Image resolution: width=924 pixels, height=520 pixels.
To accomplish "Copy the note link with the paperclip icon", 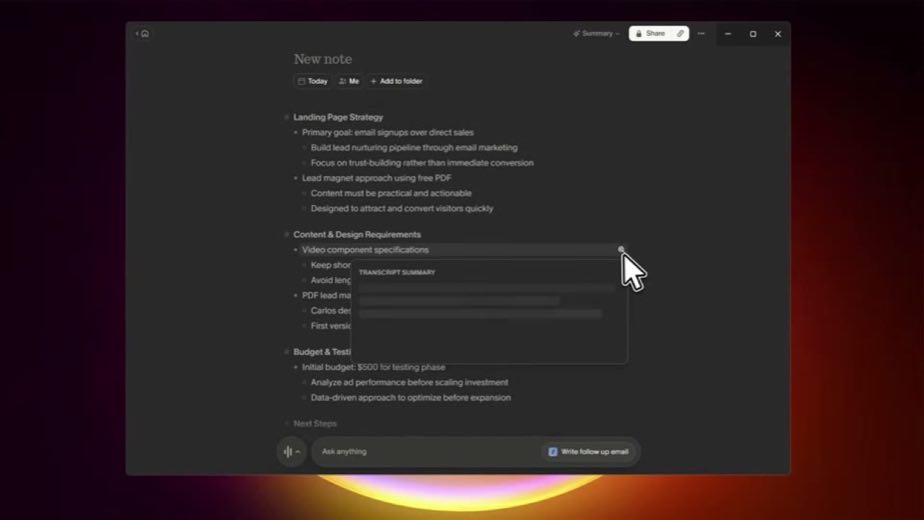I will [x=680, y=34].
